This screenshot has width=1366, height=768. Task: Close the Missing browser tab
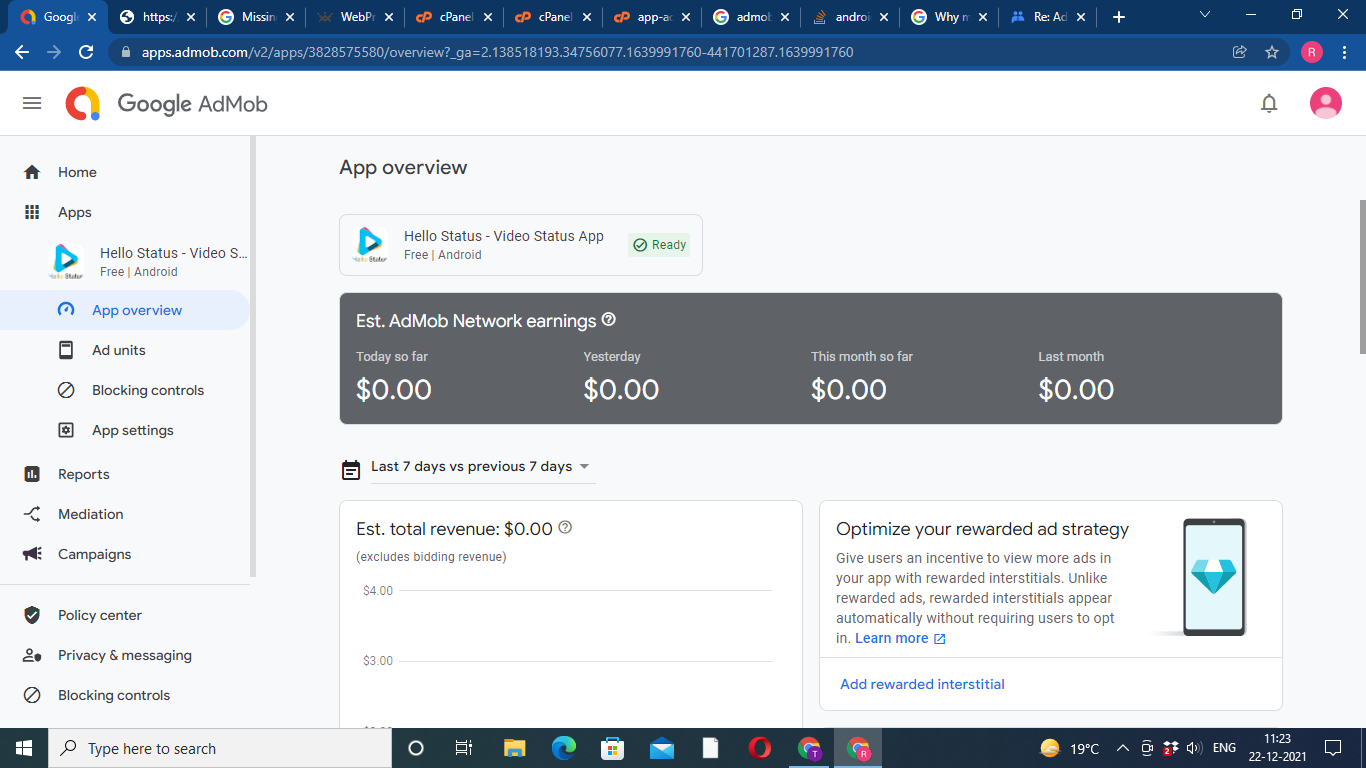tap(290, 17)
